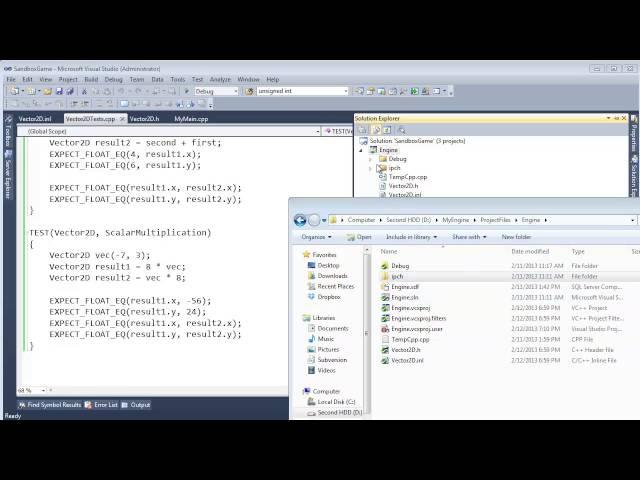Open the Error List pane
This screenshot has width=640, height=480.
tap(101, 404)
